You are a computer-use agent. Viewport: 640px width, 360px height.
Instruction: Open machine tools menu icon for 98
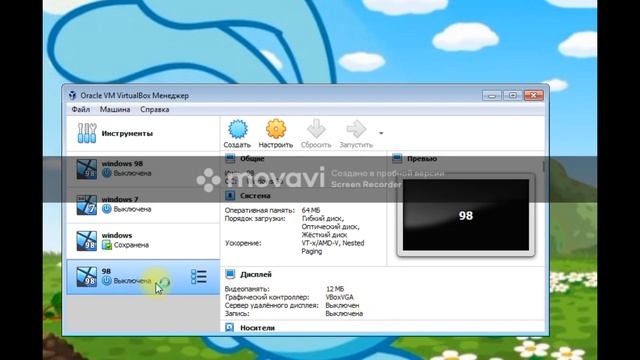click(199, 277)
